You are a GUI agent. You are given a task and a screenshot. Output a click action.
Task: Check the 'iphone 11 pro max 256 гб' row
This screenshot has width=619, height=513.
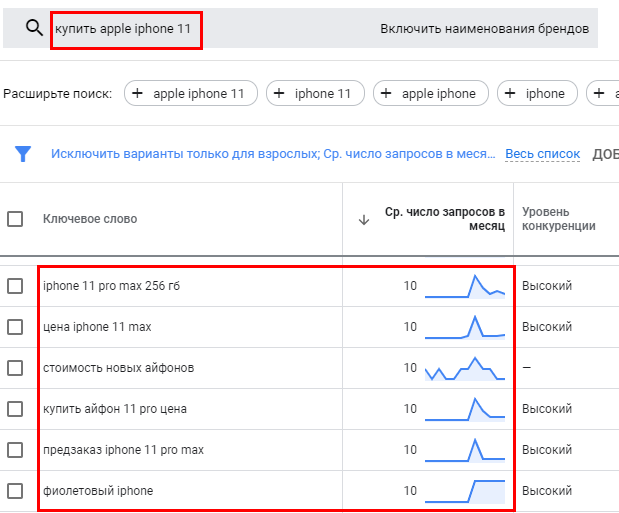pos(15,286)
